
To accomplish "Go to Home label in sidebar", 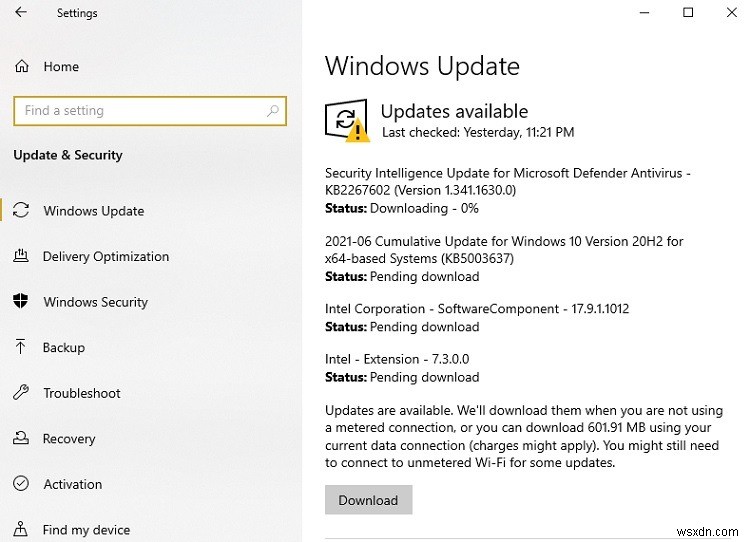I will [61, 66].
